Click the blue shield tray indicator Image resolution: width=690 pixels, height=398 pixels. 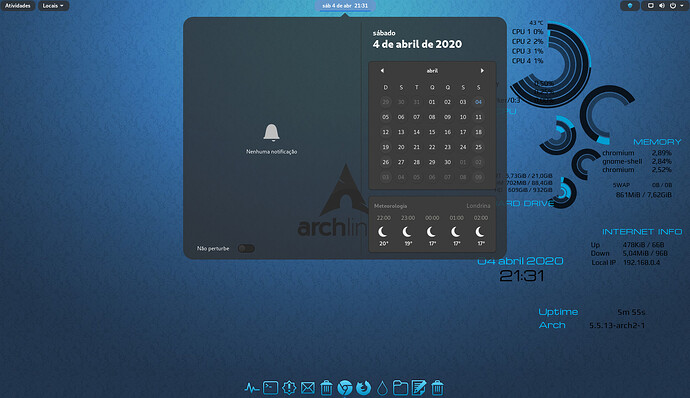pos(630,6)
